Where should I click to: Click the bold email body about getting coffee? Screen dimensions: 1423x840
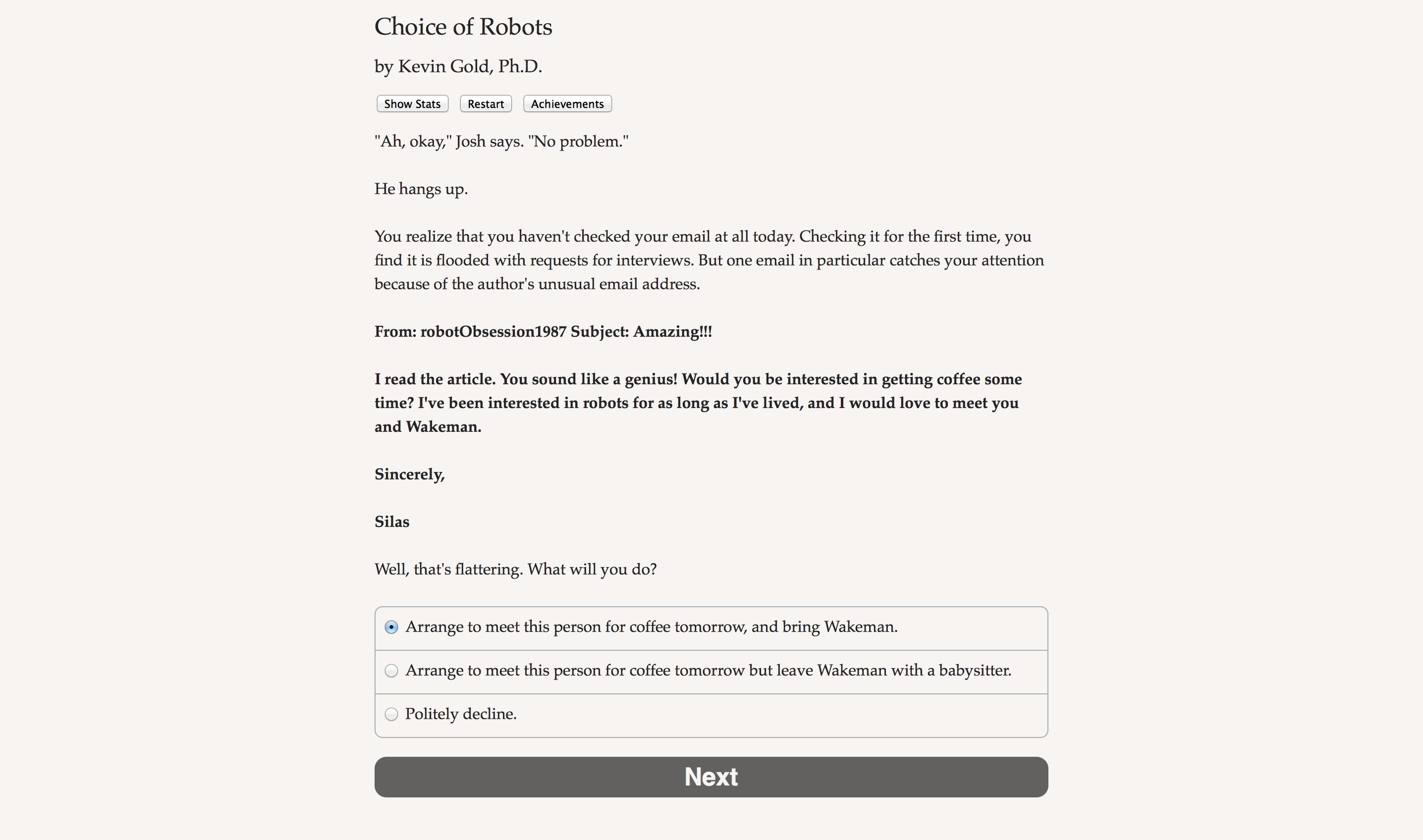click(x=698, y=403)
